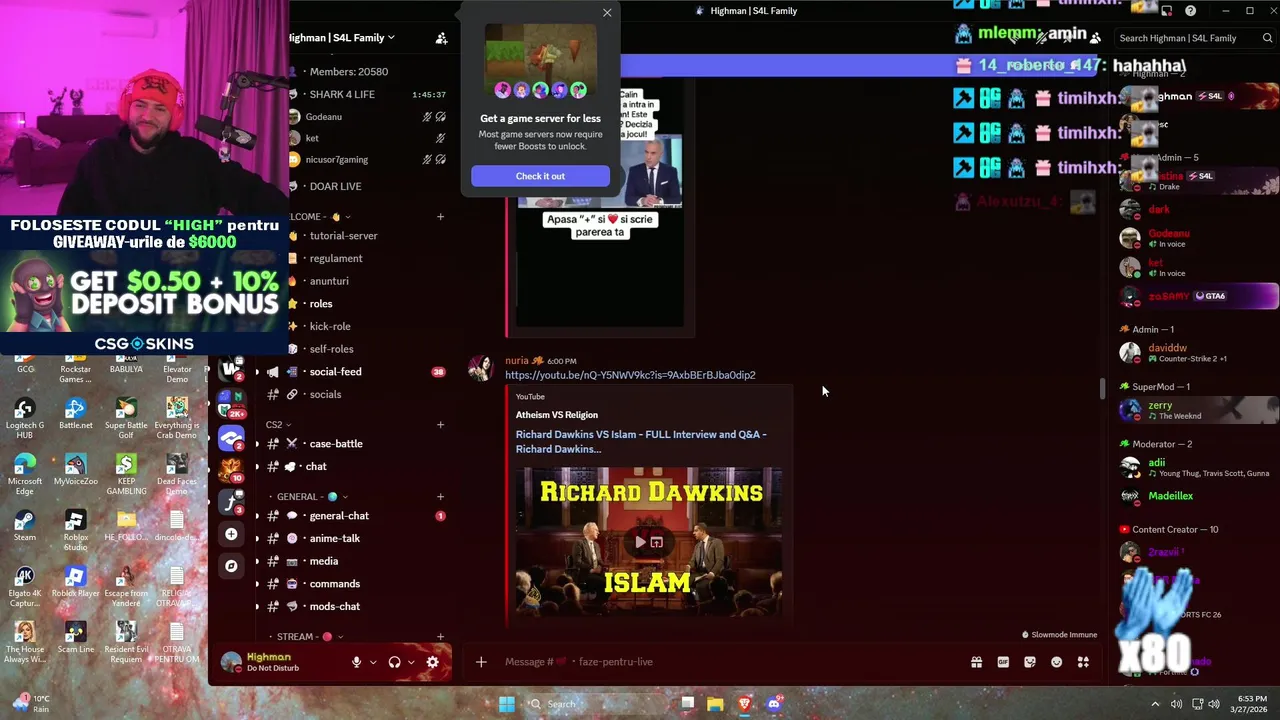Screen dimensions: 1280x720
Task: Click the Discord taskbar icon
Action: click(773, 704)
